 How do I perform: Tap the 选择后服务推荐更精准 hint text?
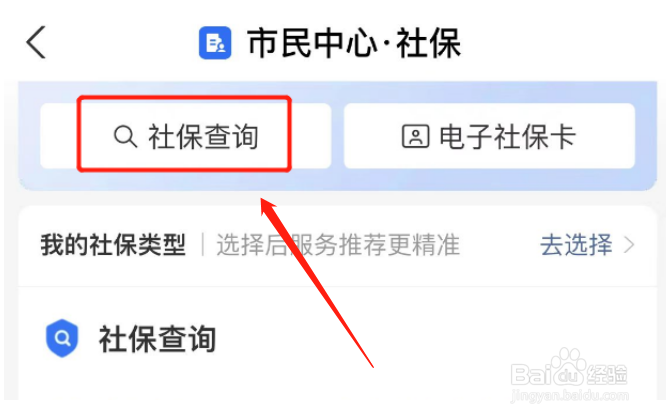pyautogui.click(x=338, y=245)
